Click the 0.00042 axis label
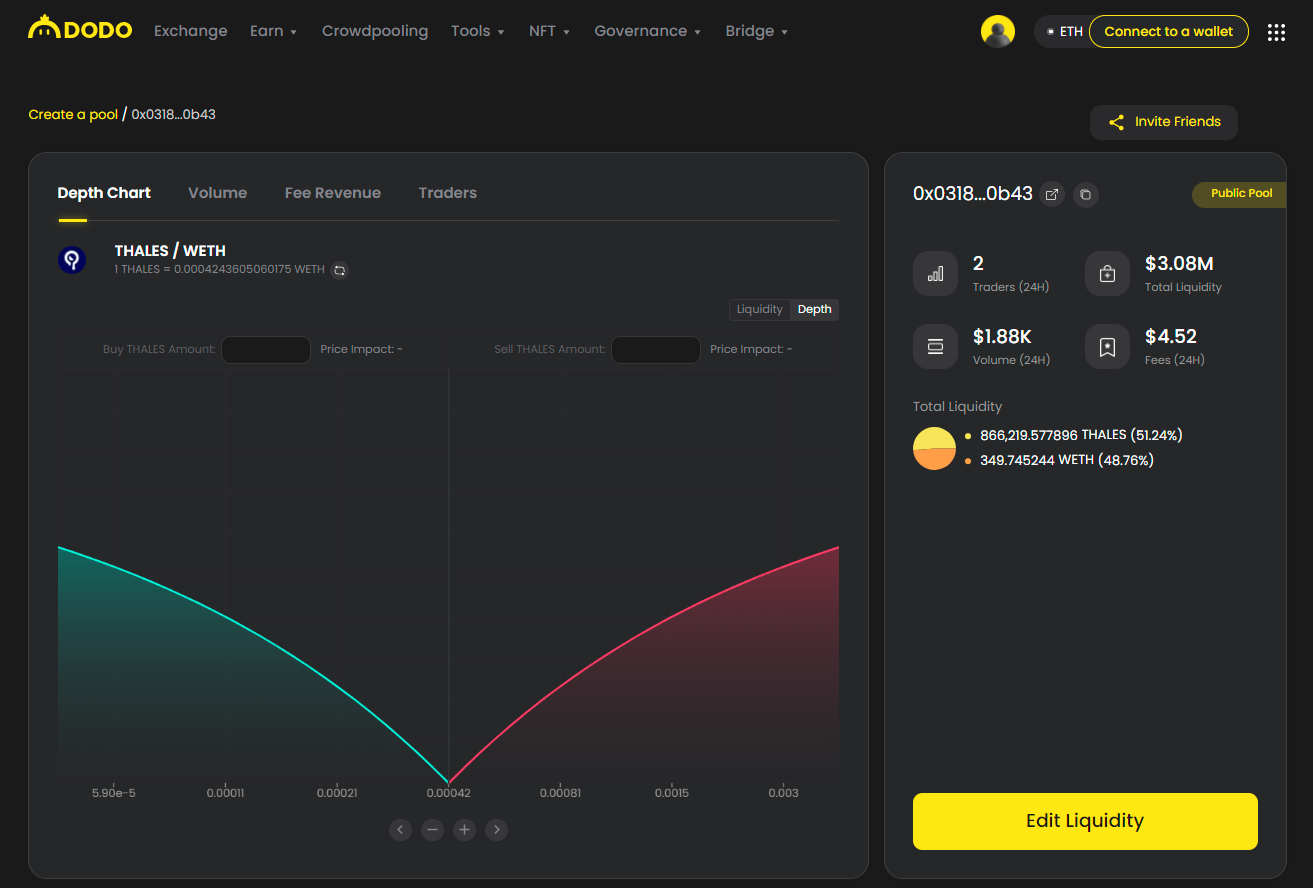Screen dimensions: 1313x888 [449, 793]
